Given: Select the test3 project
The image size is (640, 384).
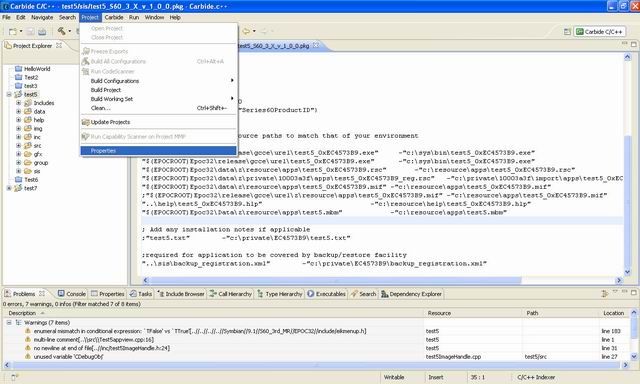Looking at the screenshot, I should click(31, 86).
